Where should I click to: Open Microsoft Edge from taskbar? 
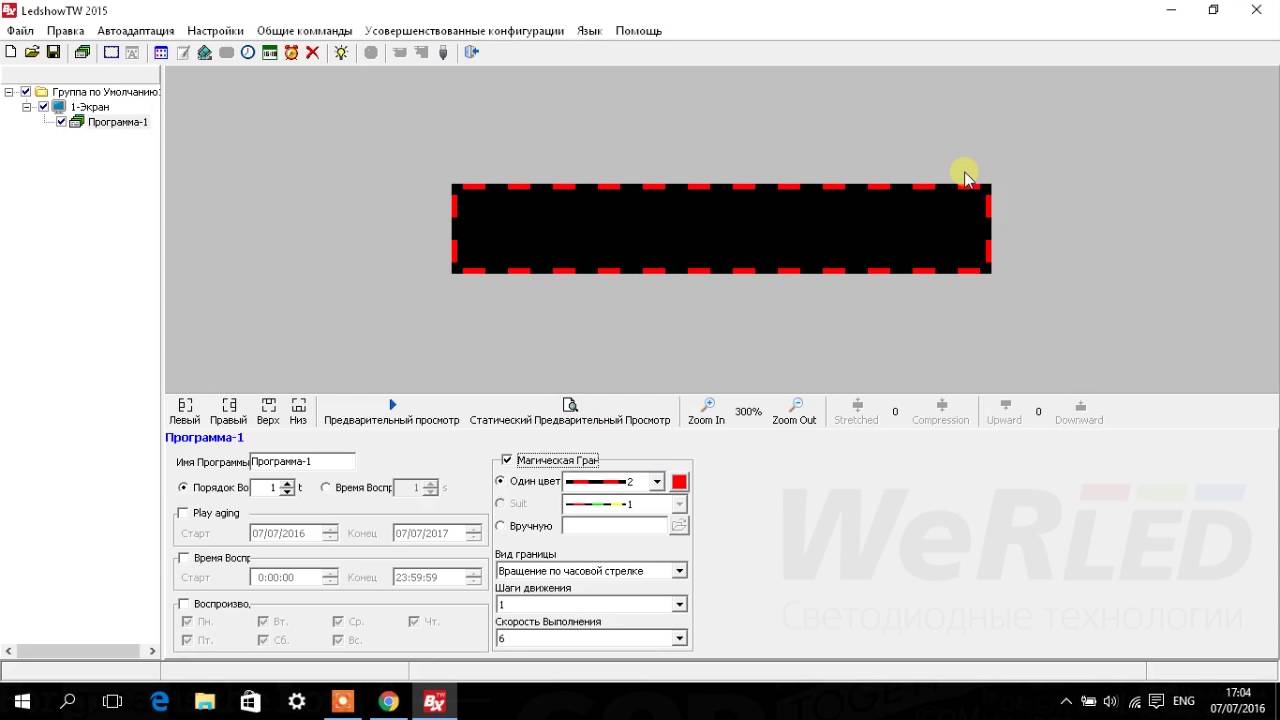click(x=160, y=701)
